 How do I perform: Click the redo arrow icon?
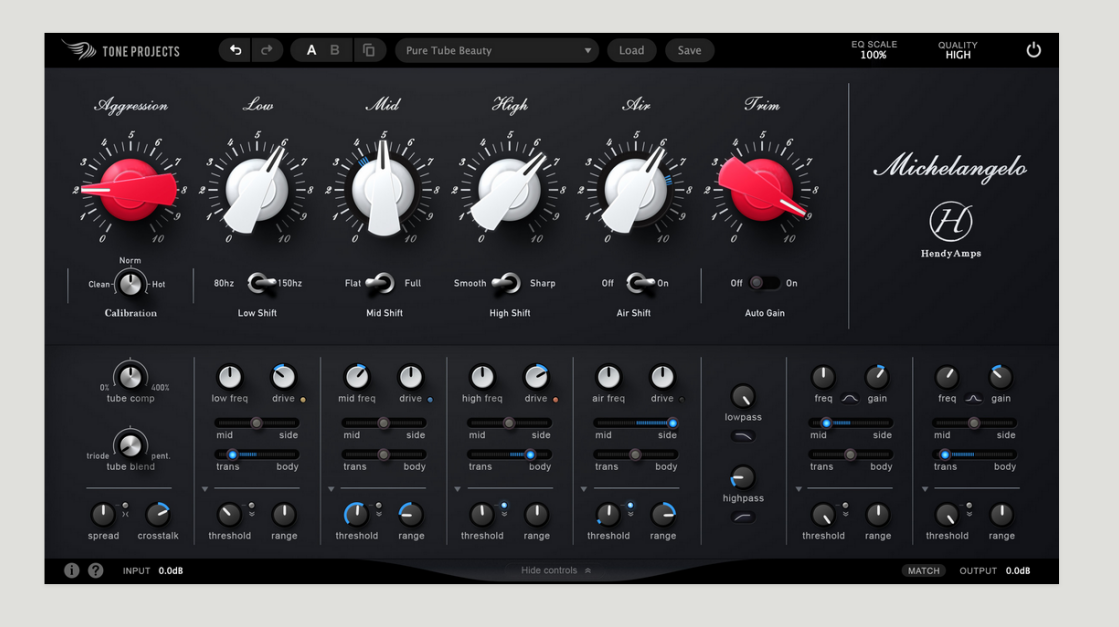pos(266,50)
